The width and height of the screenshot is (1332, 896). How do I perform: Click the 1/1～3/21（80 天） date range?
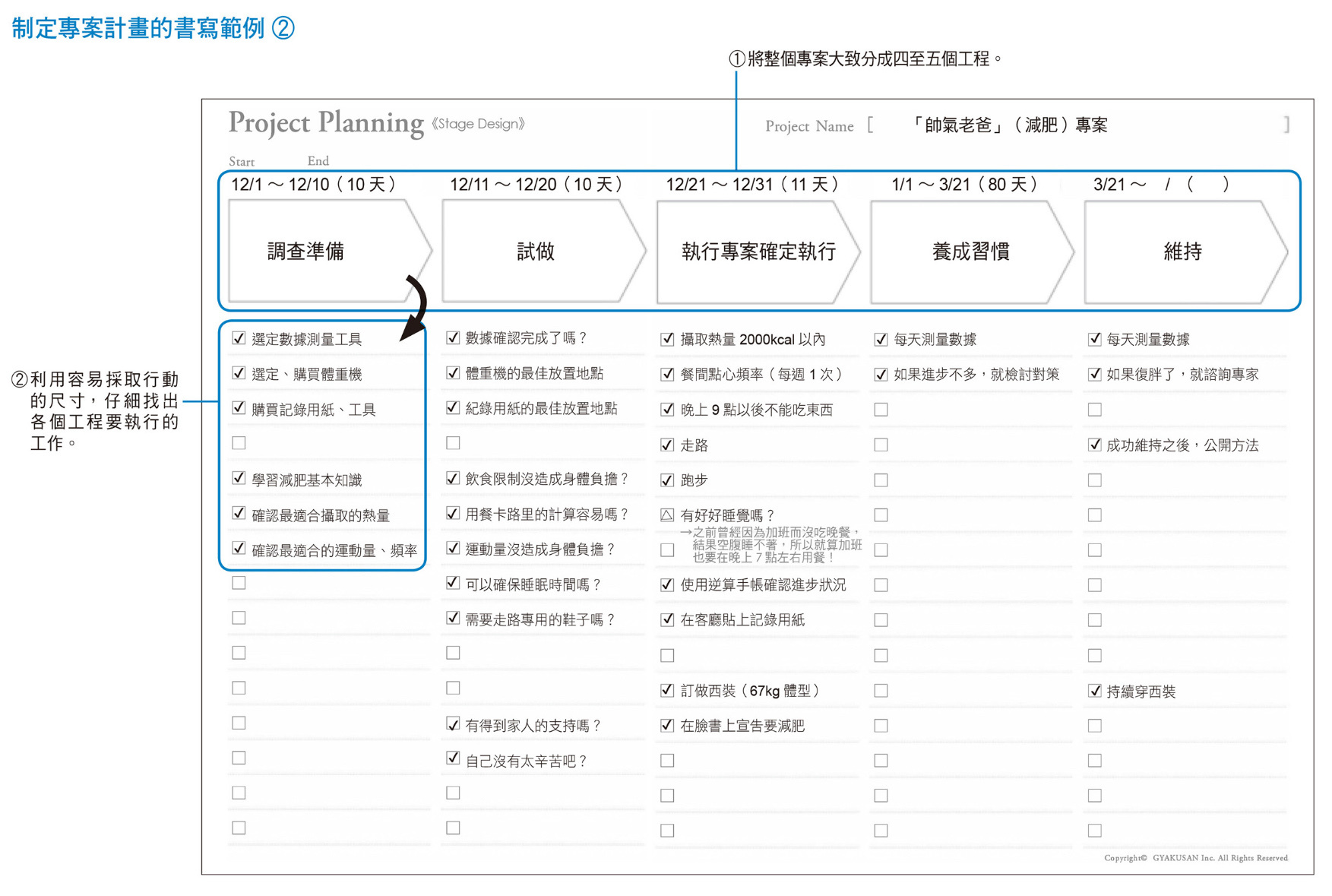click(963, 185)
